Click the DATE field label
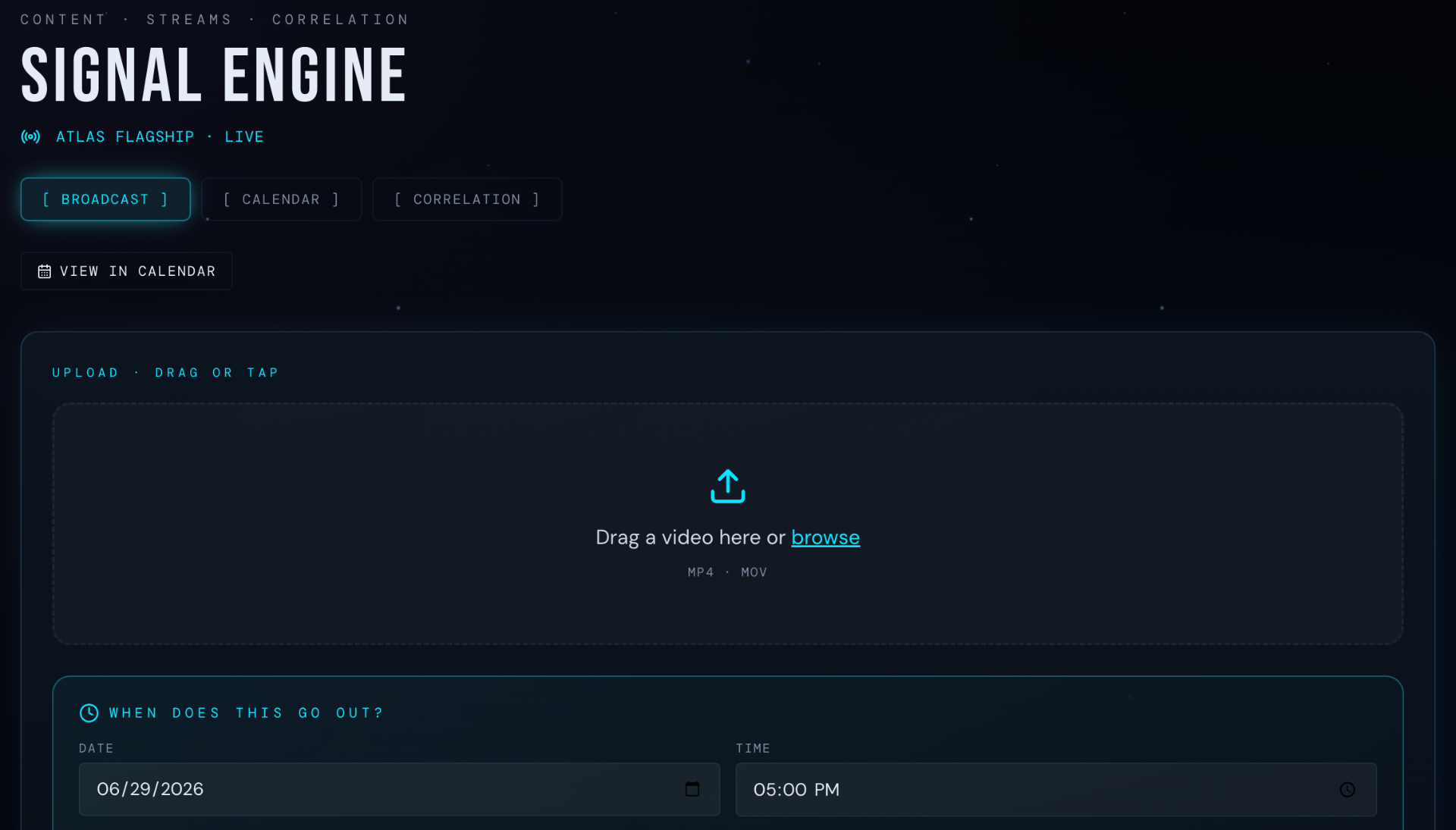The height and width of the screenshot is (830, 1456). click(x=96, y=748)
